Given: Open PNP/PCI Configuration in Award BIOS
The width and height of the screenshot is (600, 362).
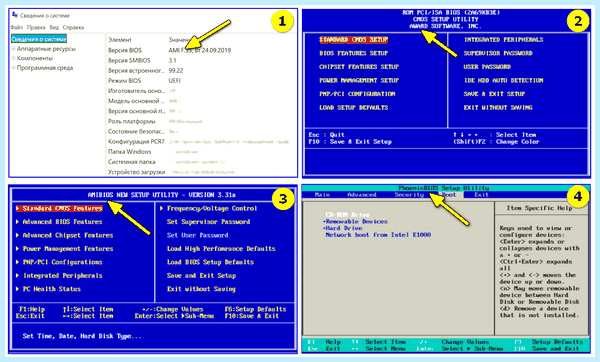Looking at the screenshot, I should (357, 94).
